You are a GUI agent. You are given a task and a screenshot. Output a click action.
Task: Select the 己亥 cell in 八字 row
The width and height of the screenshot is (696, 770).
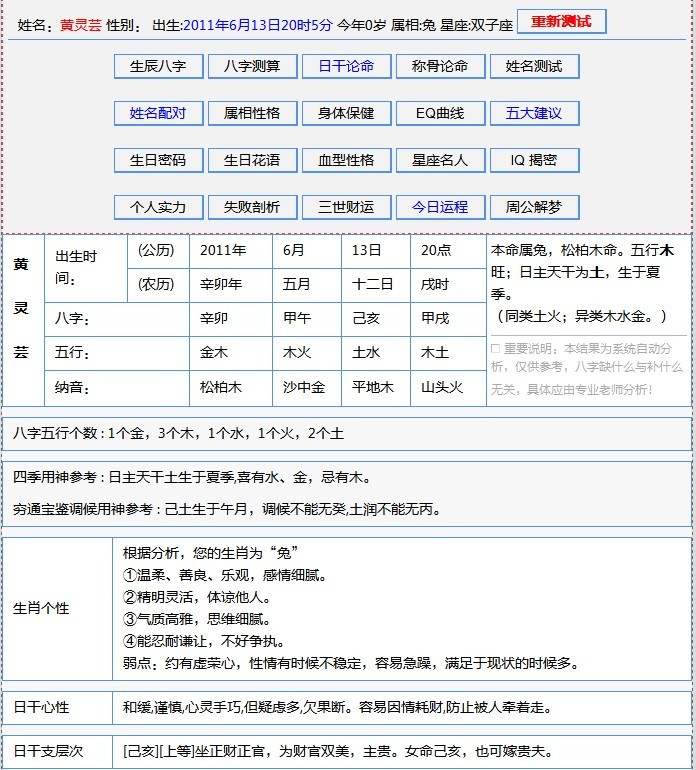coord(376,319)
